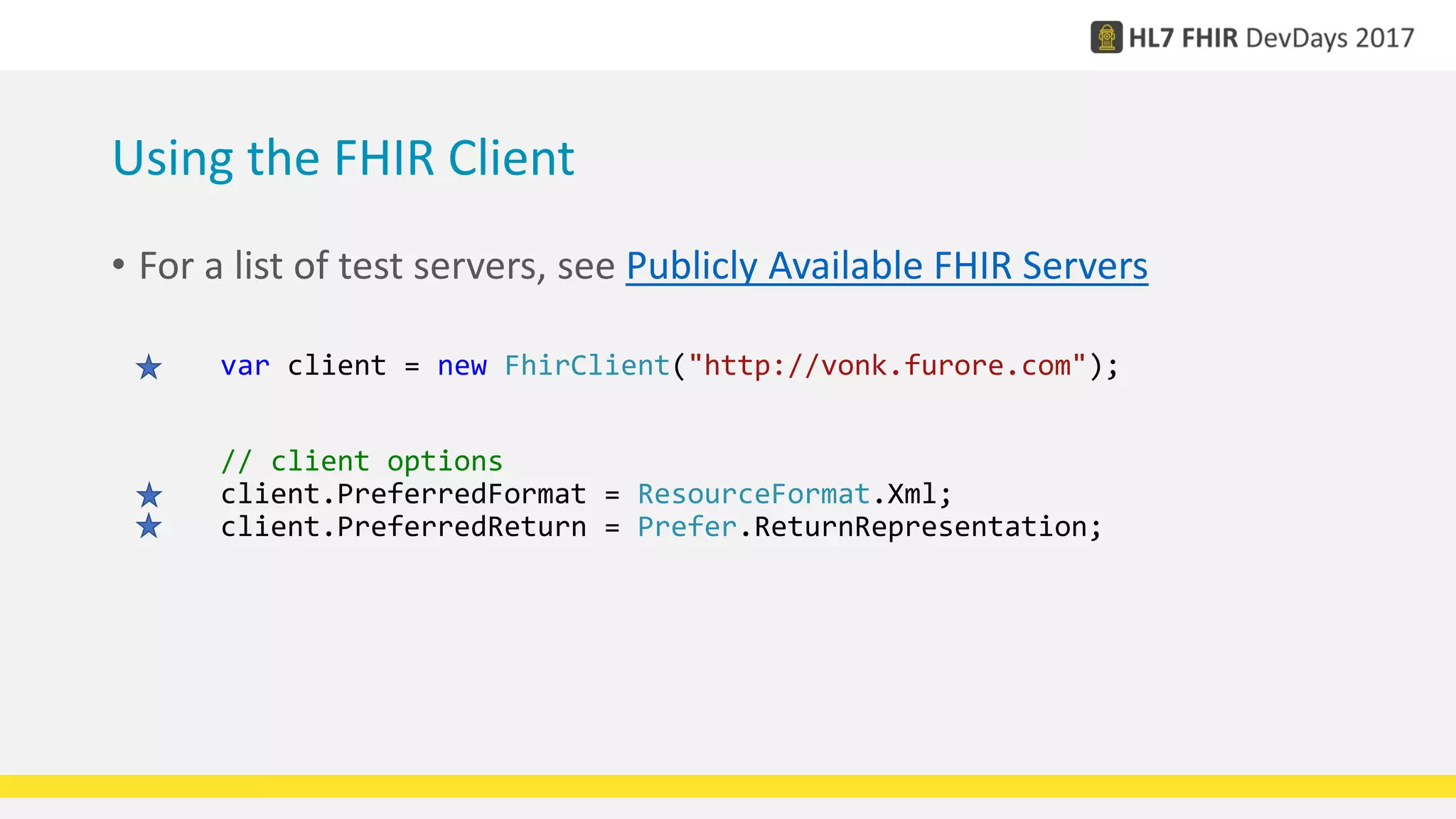
Task: Click the "http://vonk.furore.com" string
Action: click(887, 365)
